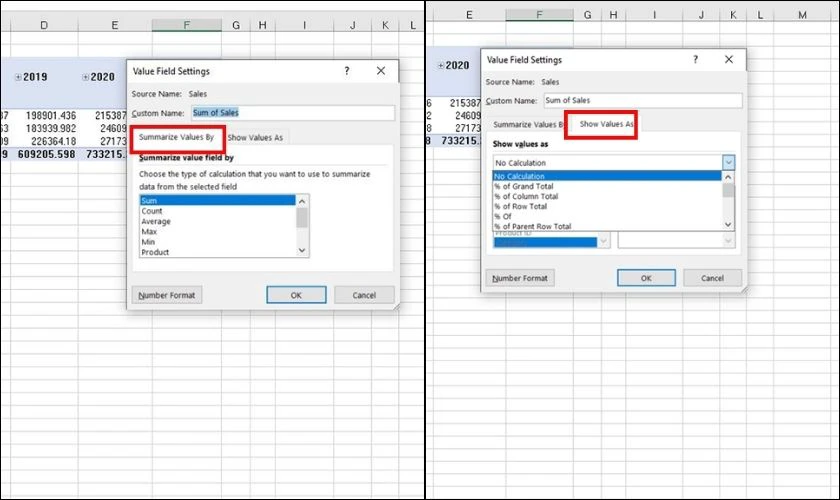Select Show Values As tab in right dialog
This screenshot has height=500, width=840.
606,124
